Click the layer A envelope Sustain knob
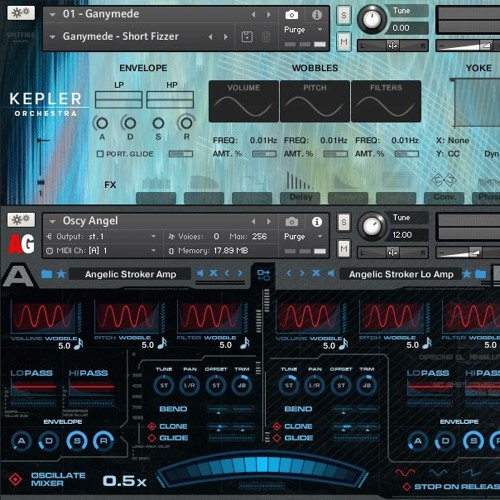 (77, 441)
